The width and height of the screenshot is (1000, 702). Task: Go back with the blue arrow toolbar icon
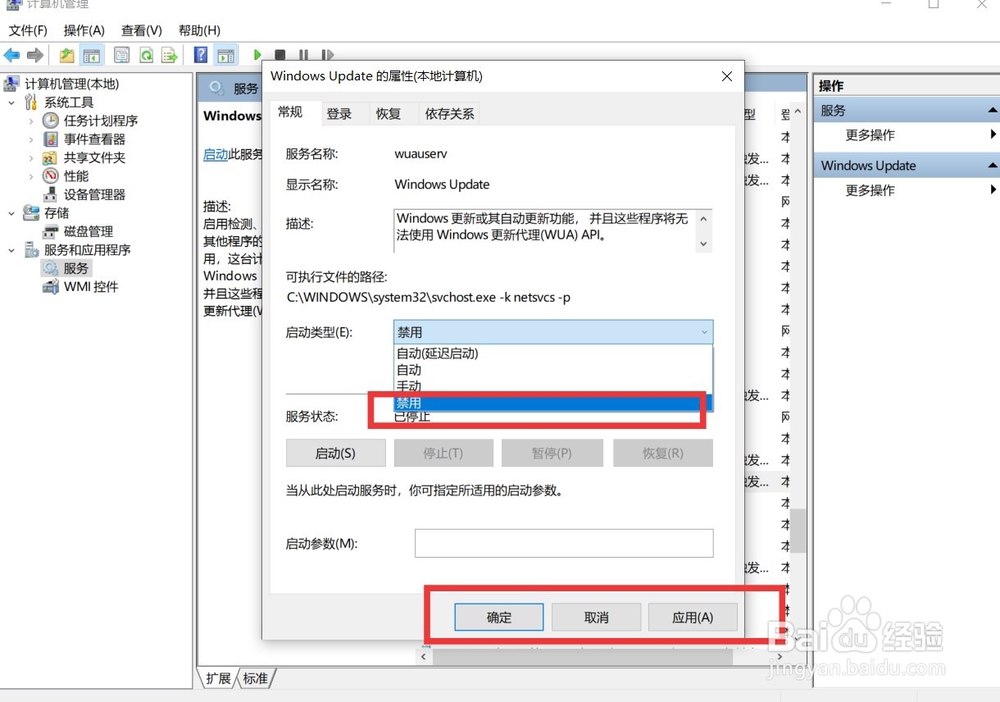pyautogui.click(x=11, y=55)
